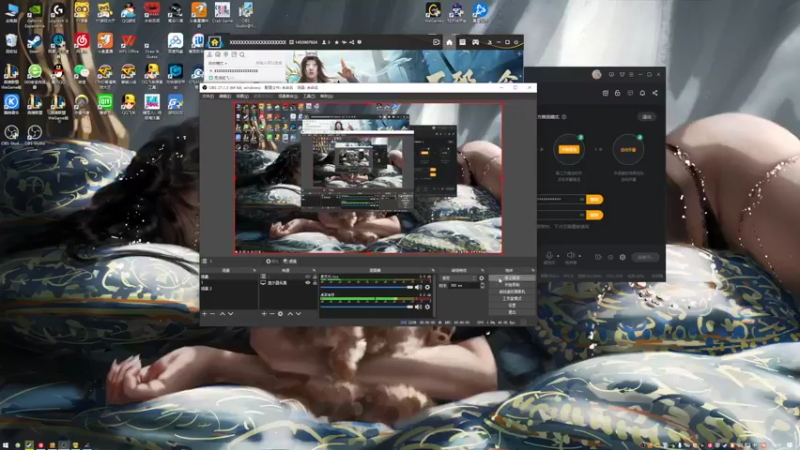Toggle eye icon of the top source row
Screen dimensions: 800x450
click(308, 277)
